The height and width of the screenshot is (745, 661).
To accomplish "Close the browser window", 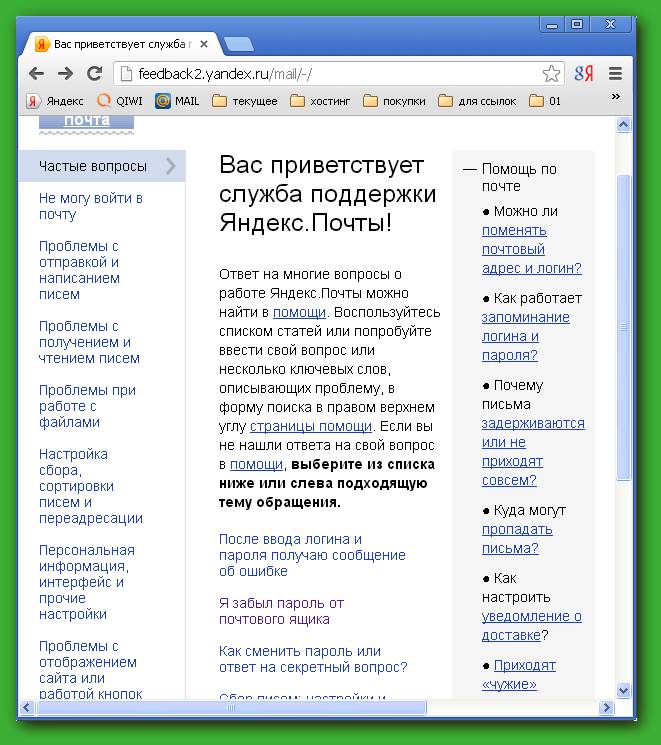I will tap(611, 24).
